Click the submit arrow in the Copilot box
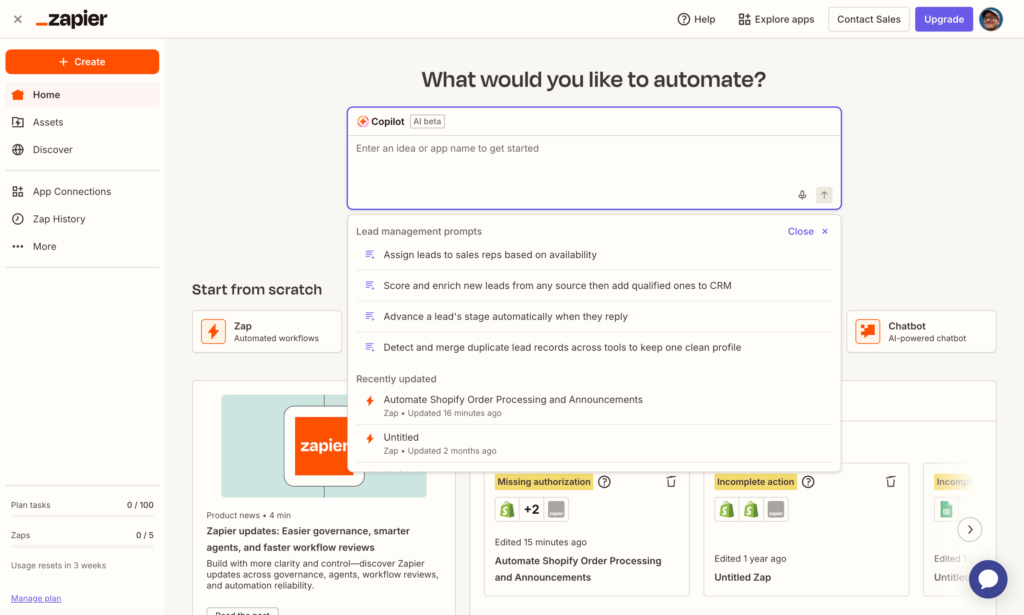The height and width of the screenshot is (615, 1024). (x=824, y=194)
